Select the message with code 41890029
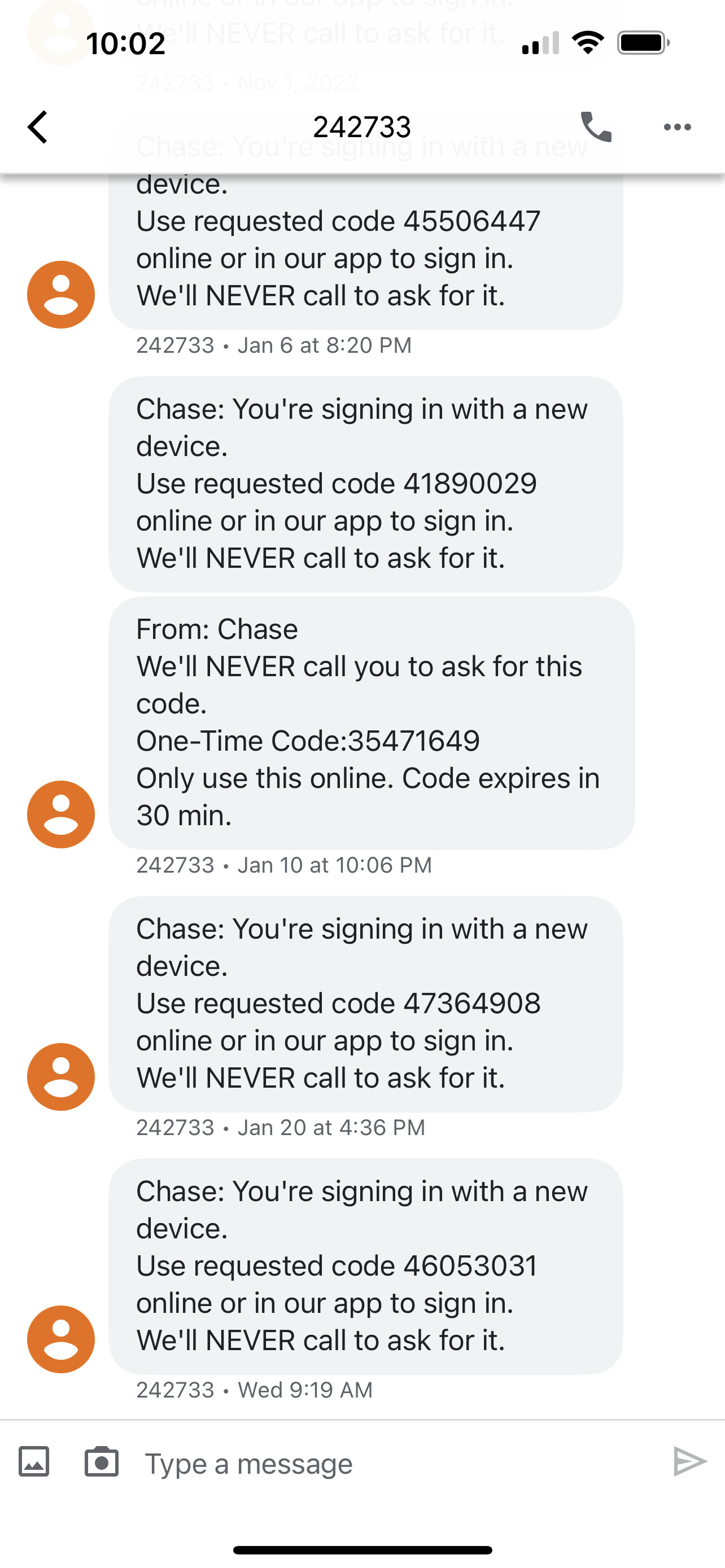Viewport: 725px width, 1568px height. [365, 484]
